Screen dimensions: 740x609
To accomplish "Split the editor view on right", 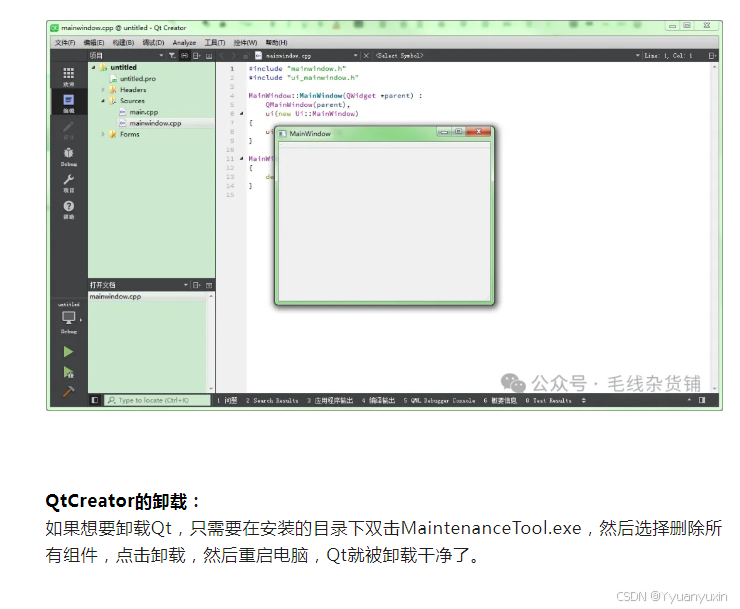I will tap(712, 56).
